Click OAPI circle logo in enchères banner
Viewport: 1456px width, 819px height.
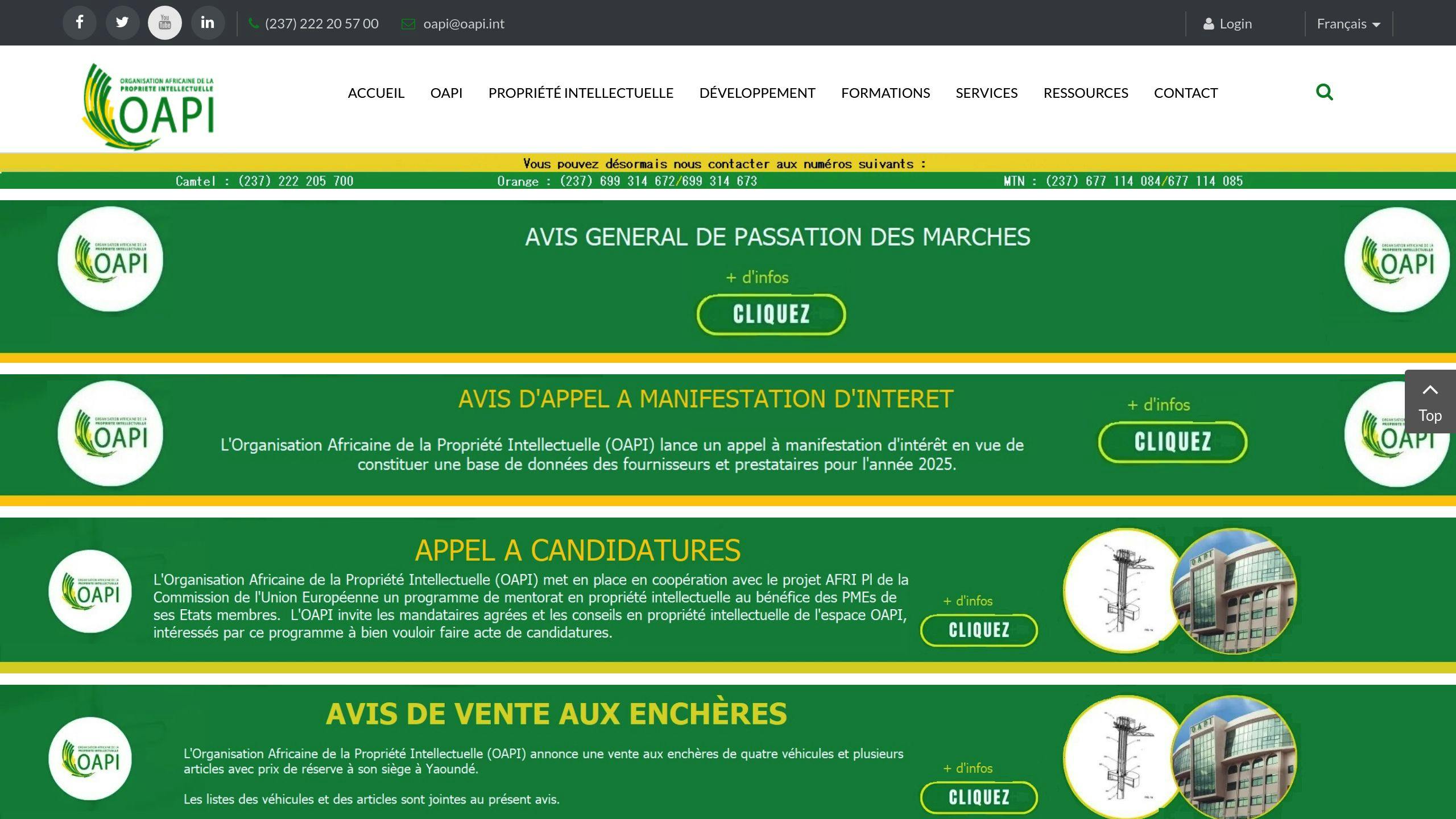point(90,759)
